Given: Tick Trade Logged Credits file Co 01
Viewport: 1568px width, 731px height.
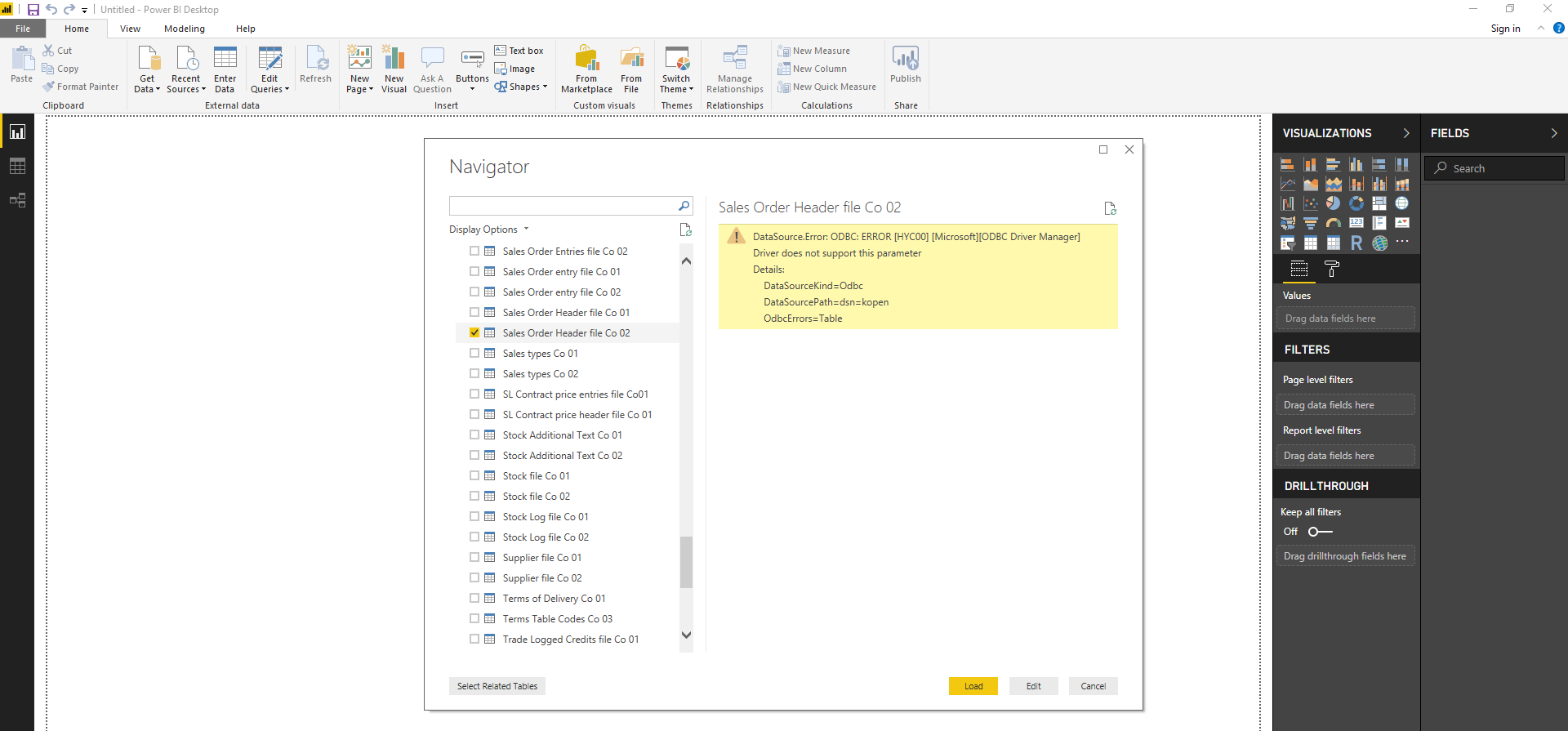Looking at the screenshot, I should pyautogui.click(x=474, y=639).
